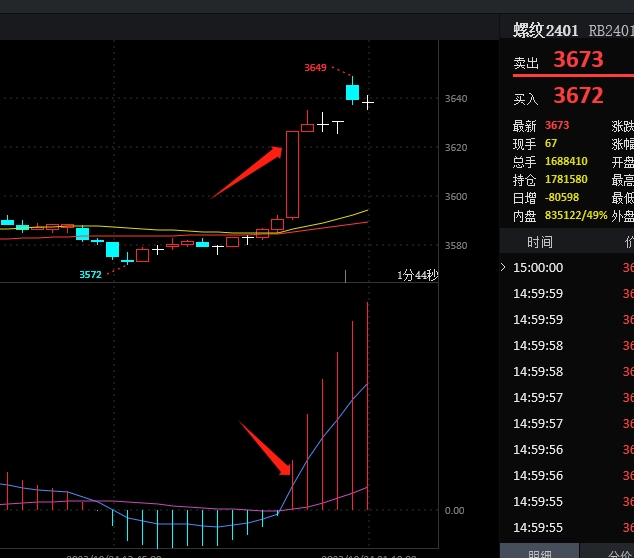The height and width of the screenshot is (558, 634).
Task: Click the 最新 value 3673
Action: [557, 125]
